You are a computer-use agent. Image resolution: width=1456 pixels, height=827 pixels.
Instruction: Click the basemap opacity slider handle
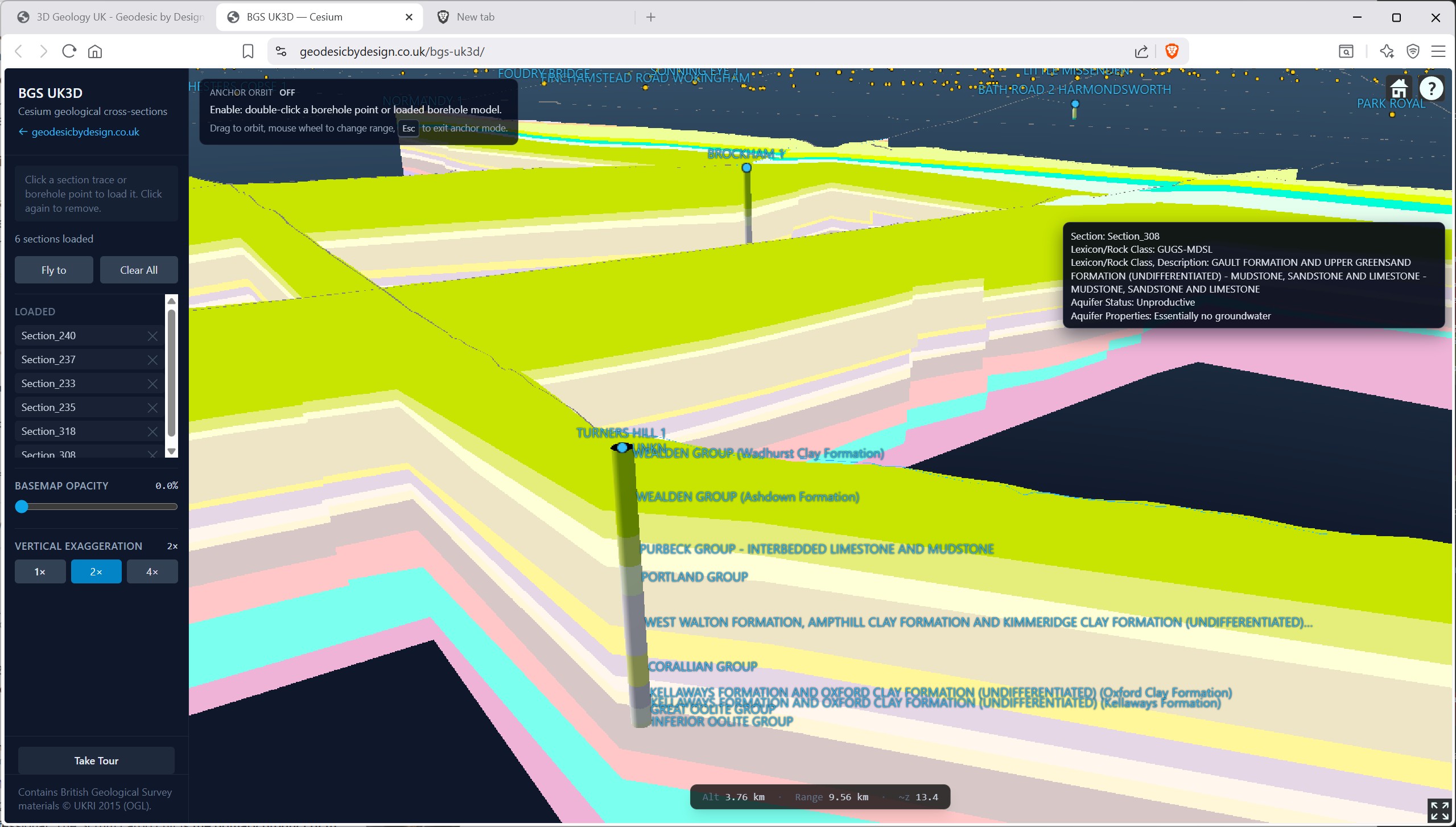pos(22,507)
